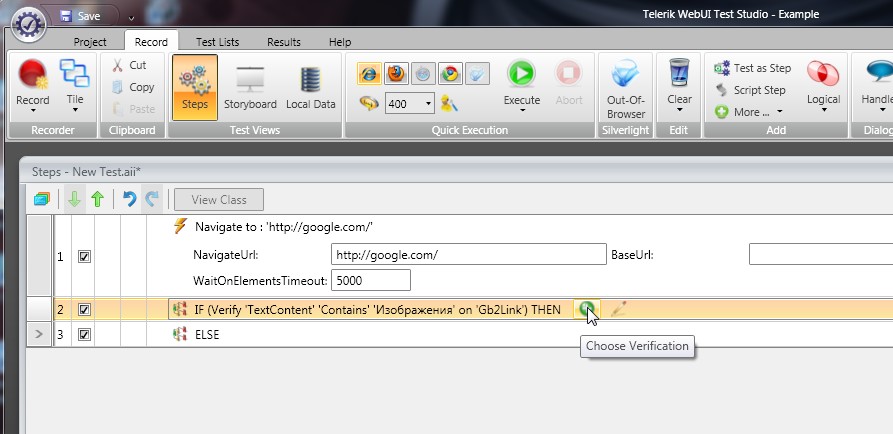
Task: Edit the NavigateUrl input field
Action: 468,255
